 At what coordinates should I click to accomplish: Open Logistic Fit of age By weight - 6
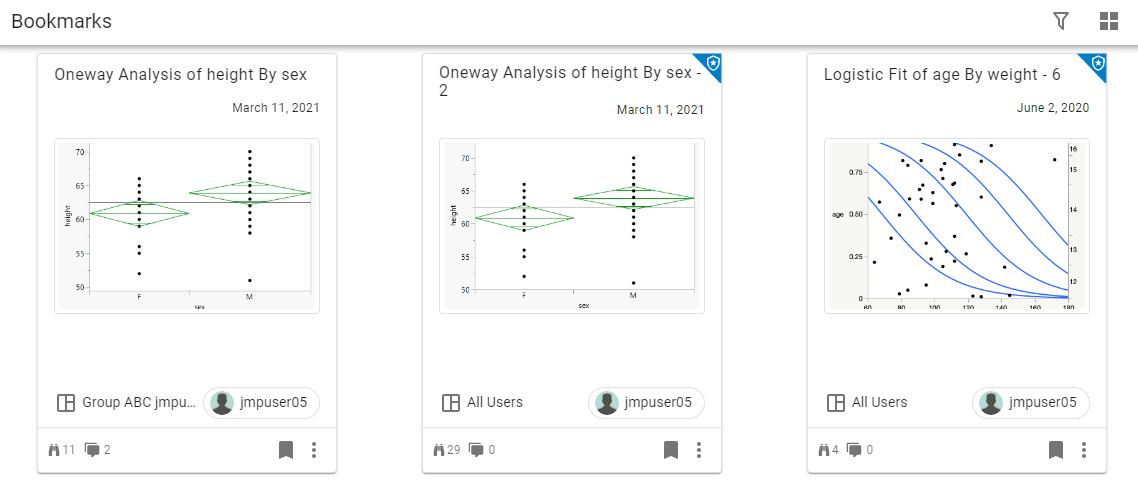pyautogui.click(x=942, y=75)
